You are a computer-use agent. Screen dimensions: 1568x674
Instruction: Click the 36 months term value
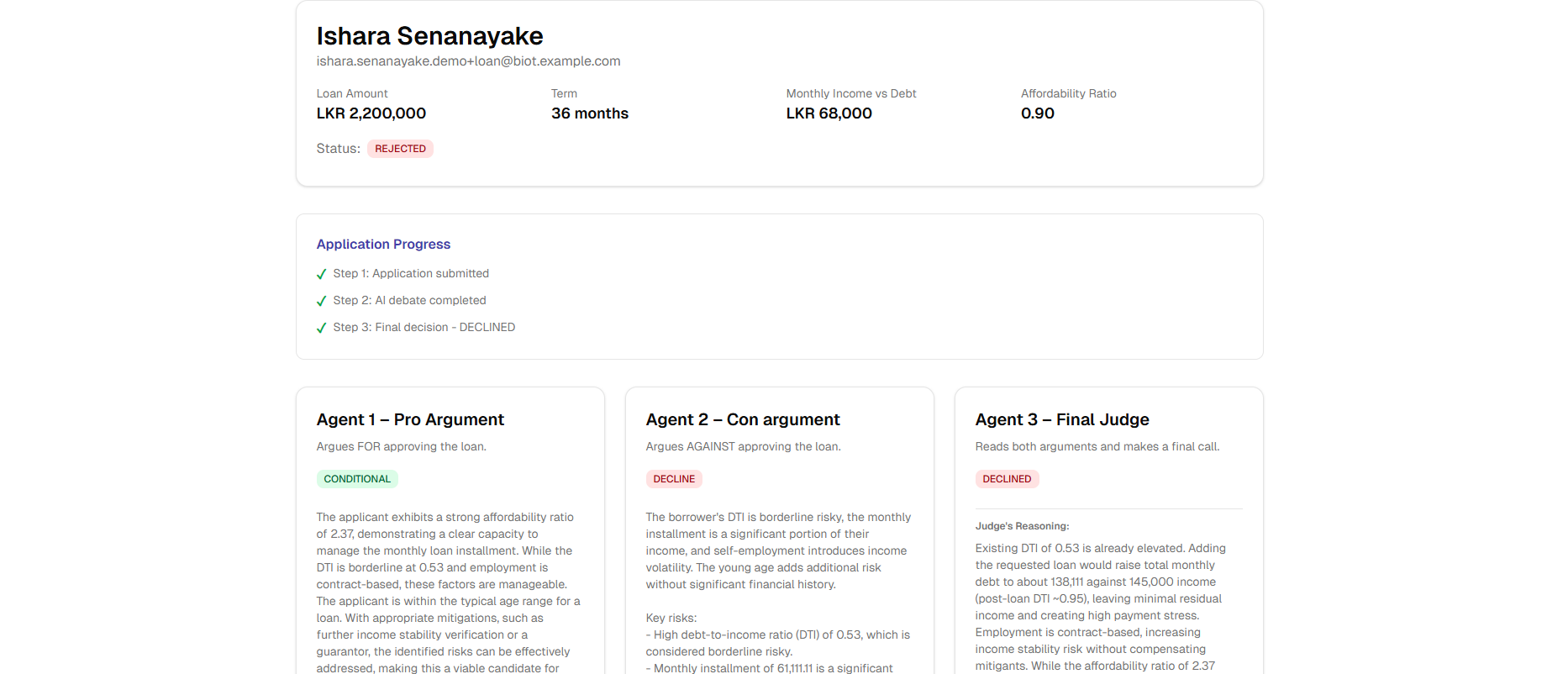(590, 113)
